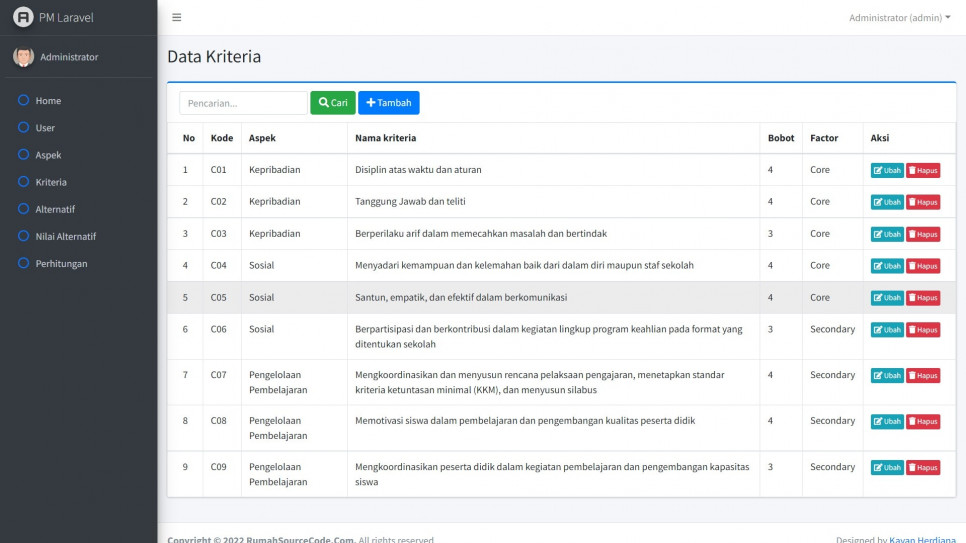Click the Data Kriteria page heading
The height and width of the screenshot is (543, 966).
214,57
